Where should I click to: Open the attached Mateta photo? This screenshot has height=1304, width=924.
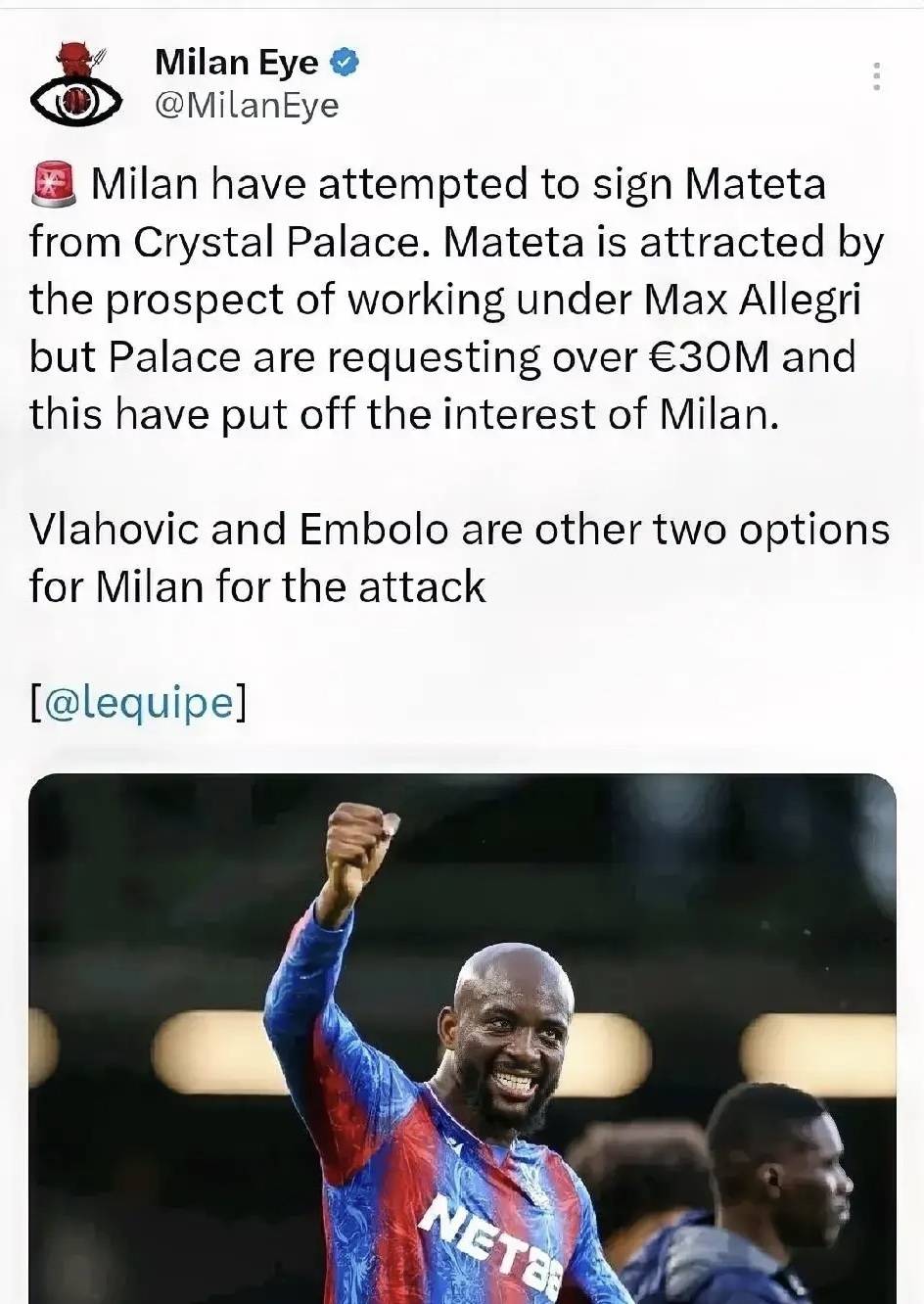click(x=462, y=1039)
